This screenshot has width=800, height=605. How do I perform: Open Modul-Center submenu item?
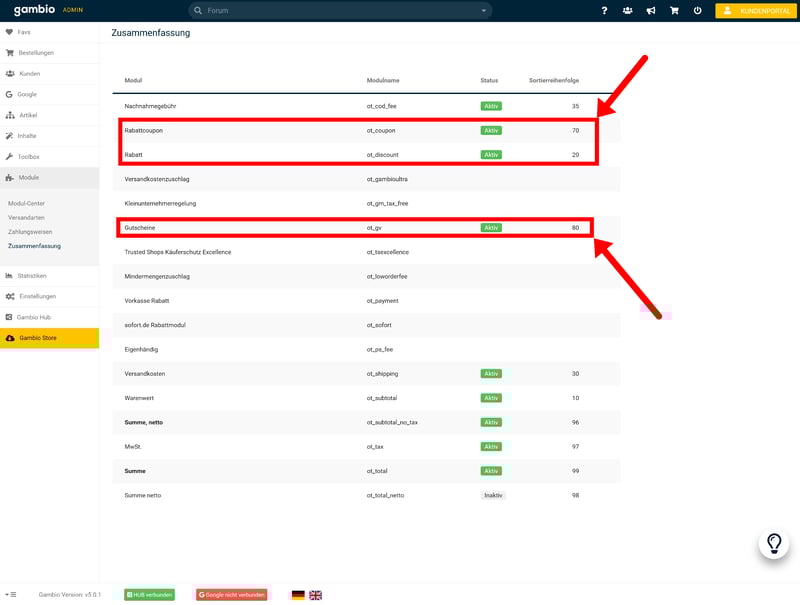point(26,203)
